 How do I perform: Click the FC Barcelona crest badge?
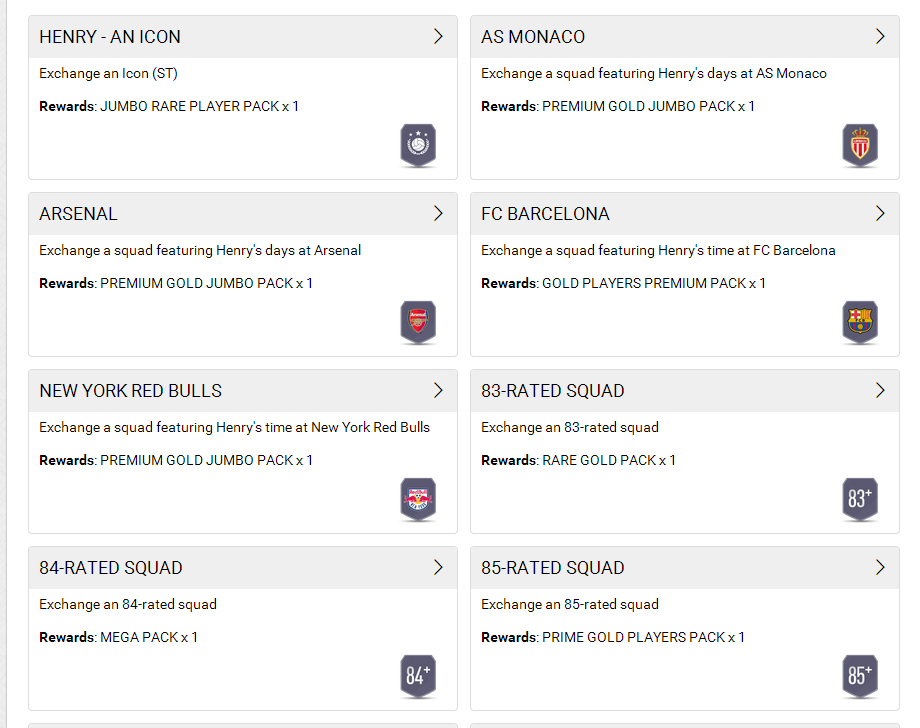click(x=860, y=323)
